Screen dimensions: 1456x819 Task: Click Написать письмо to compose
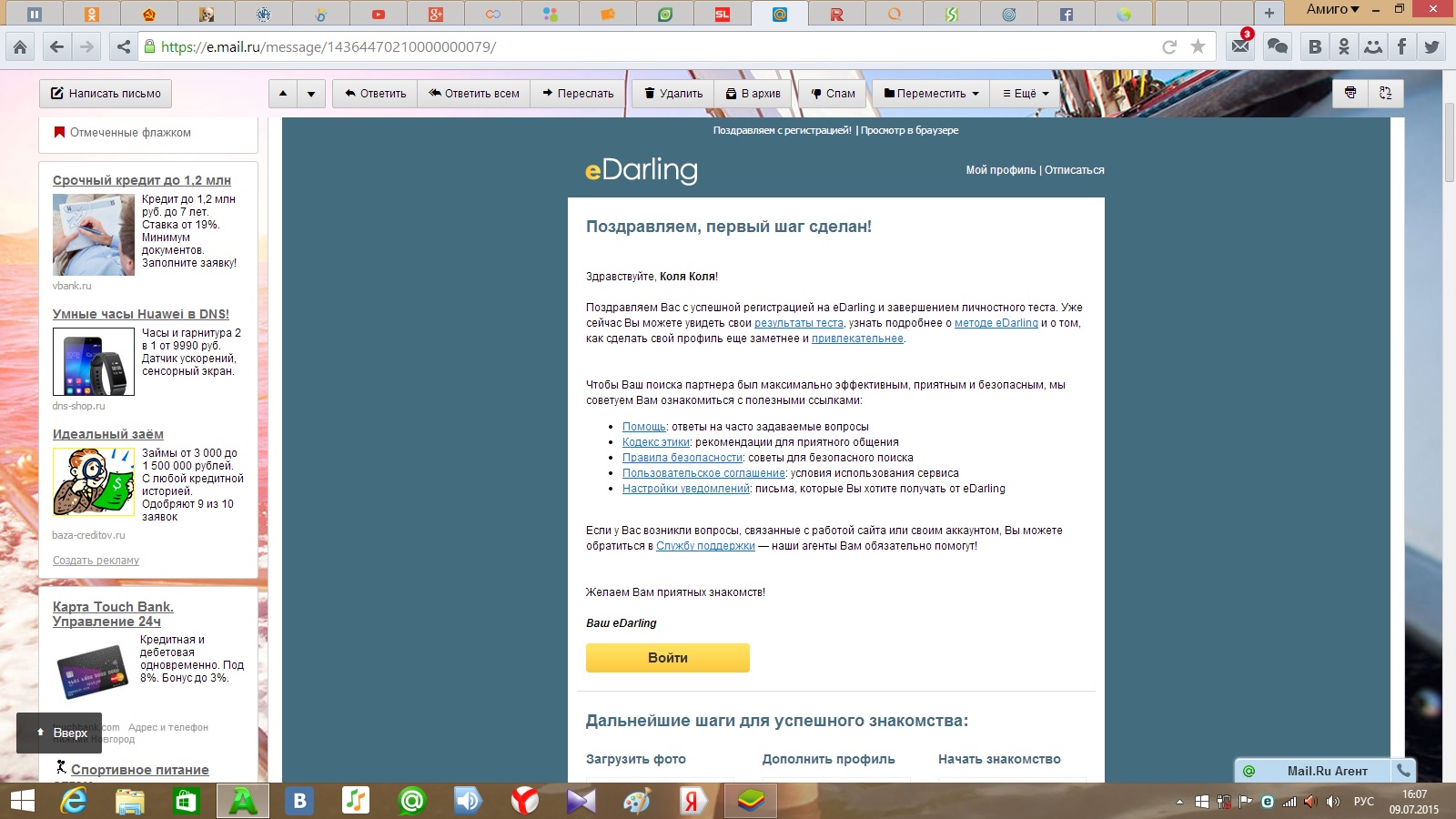click(106, 93)
